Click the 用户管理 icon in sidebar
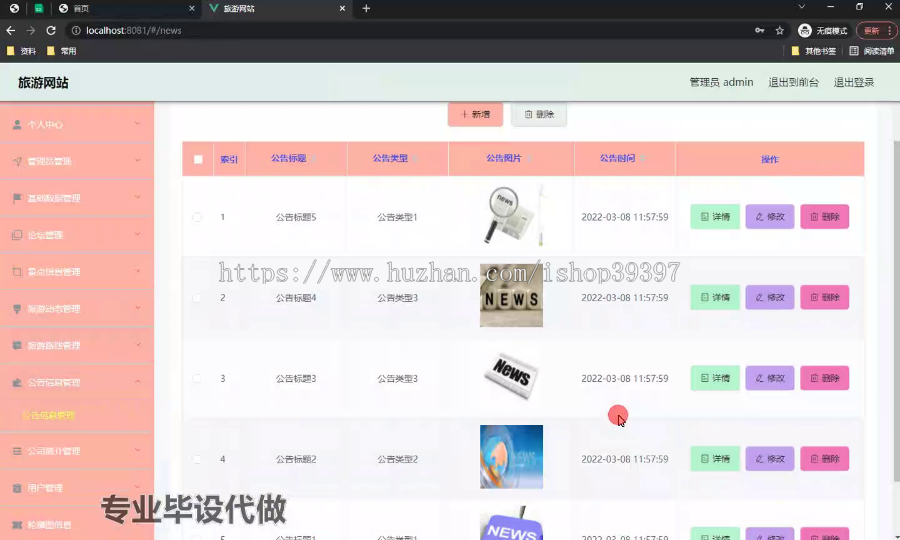Image resolution: width=900 pixels, height=540 pixels. click(17, 488)
